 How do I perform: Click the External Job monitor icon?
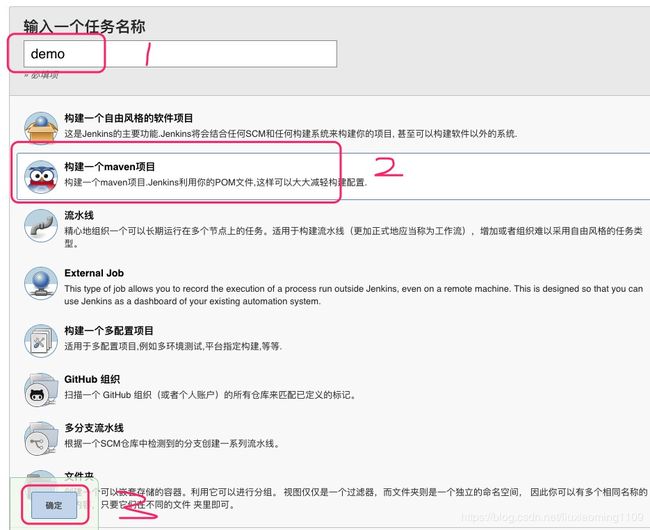pyautogui.click(x=41, y=283)
